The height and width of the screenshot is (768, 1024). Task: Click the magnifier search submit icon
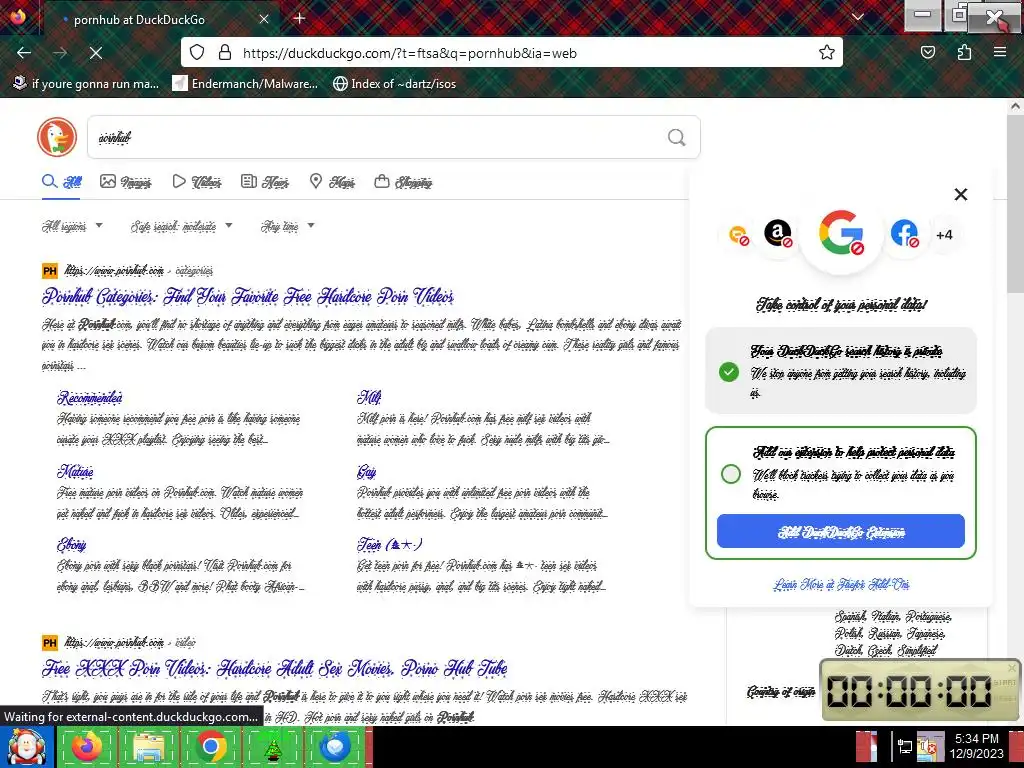click(x=677, y=137)
